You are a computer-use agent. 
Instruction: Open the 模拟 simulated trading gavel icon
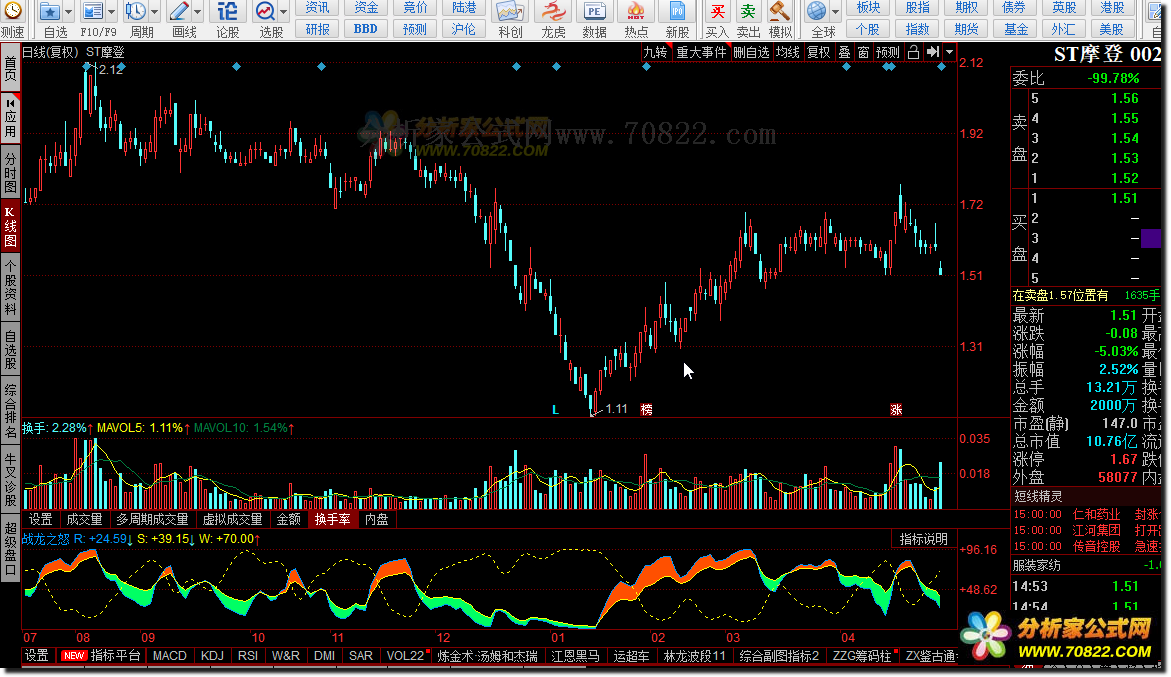[780, 11]
